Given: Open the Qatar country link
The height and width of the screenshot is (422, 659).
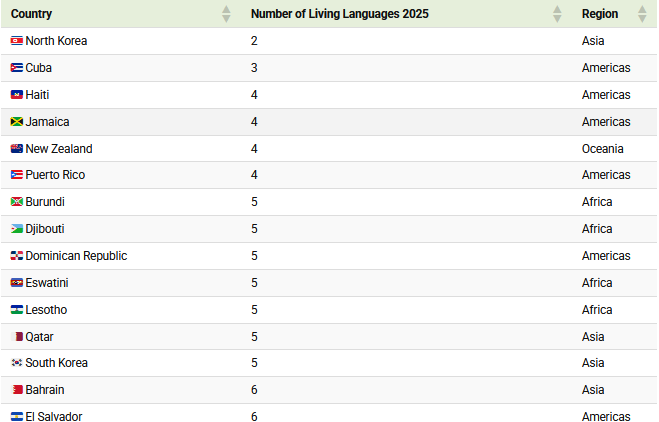Looking at the screenshot, I should 40,337.
